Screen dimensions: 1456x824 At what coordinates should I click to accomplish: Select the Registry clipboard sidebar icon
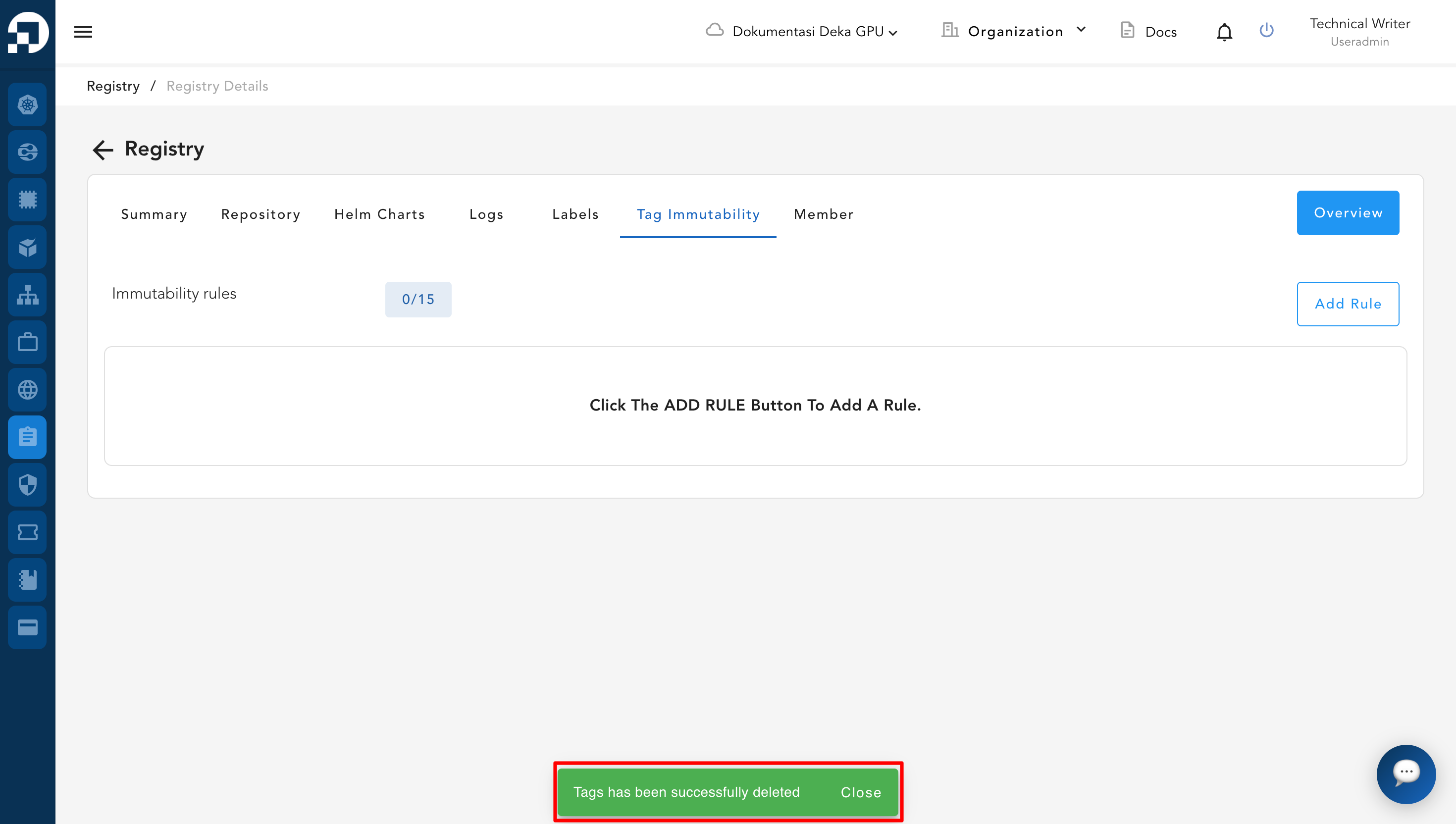click(x=27, y=437)
